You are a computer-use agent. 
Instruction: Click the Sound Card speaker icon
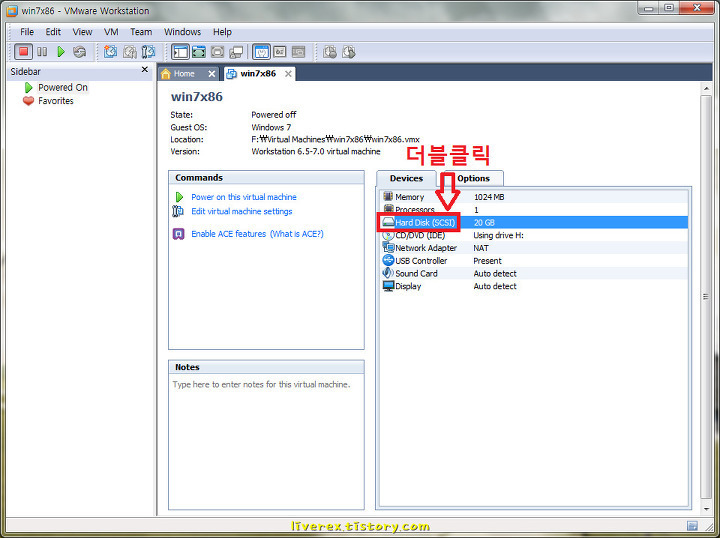click(x=388, y=273)
